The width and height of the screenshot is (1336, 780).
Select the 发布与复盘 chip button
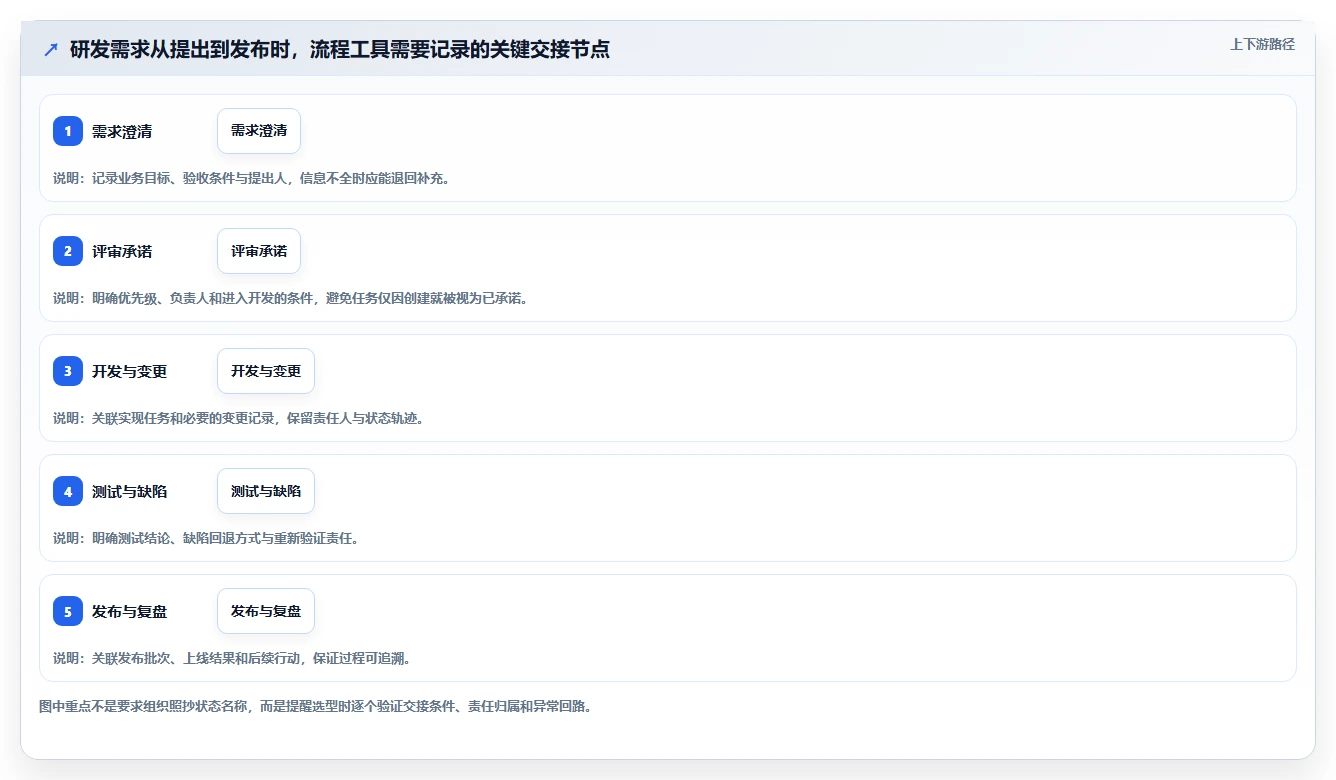pos(266,611)
